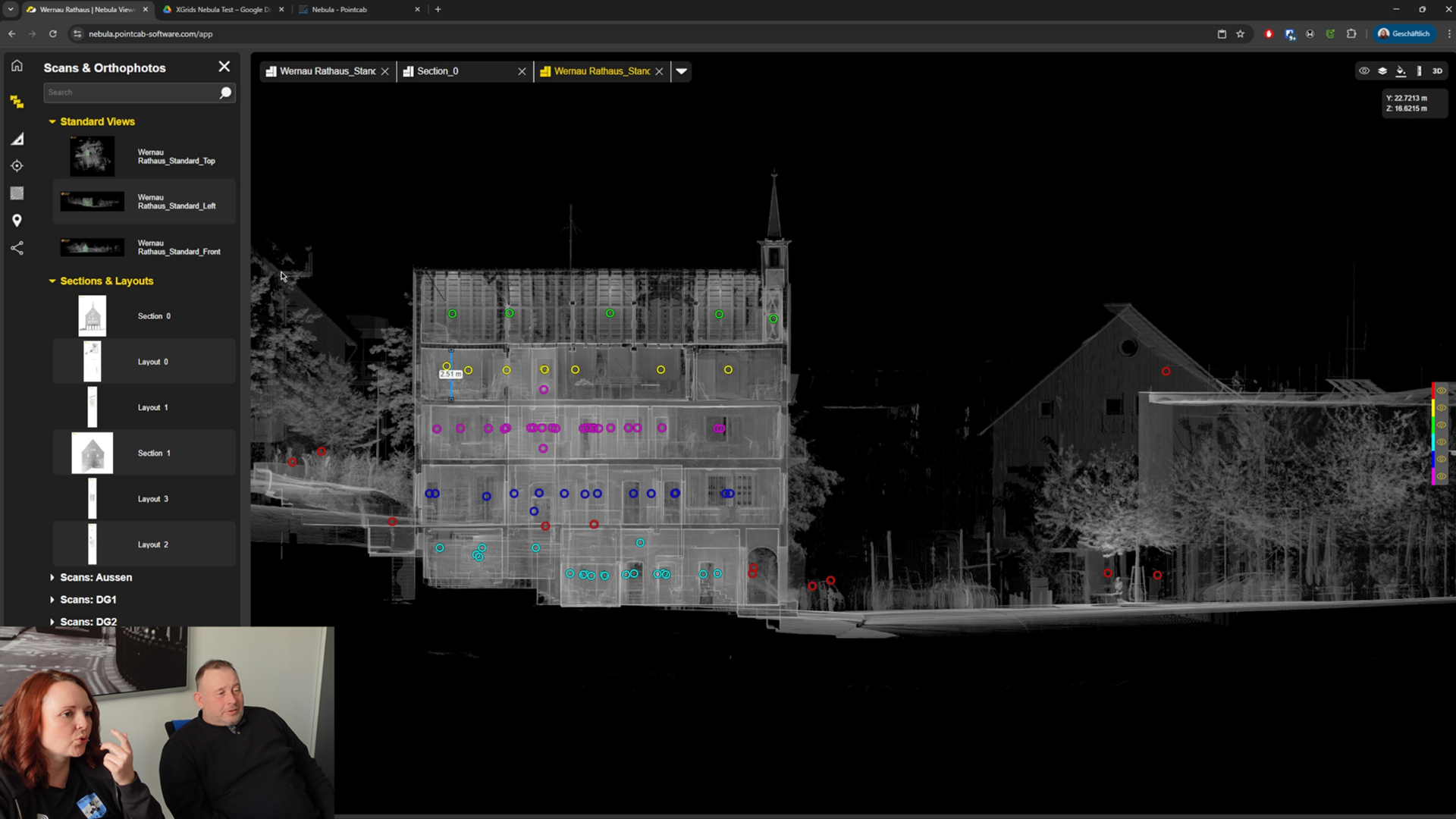Switch to XGrids Nebula Test browser tab
The image size is (1456, 819).
coord(221,9)
